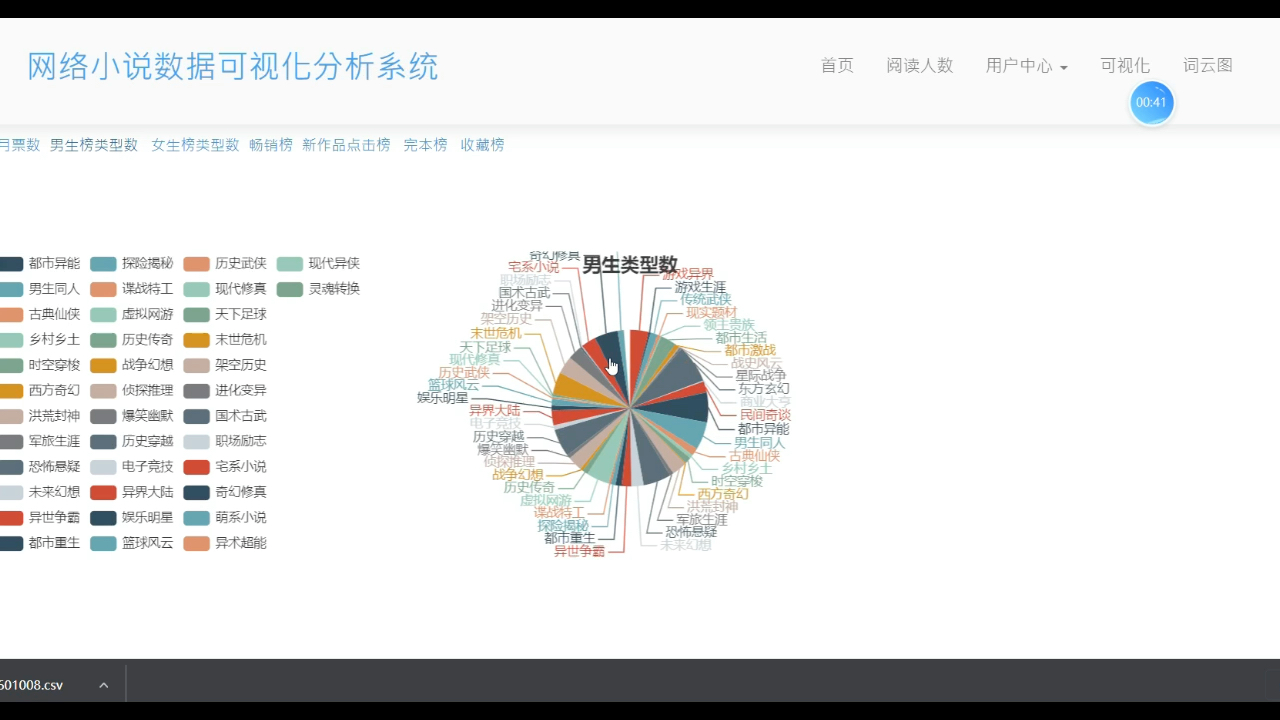
Task: Open the 词云图 page
Action: tap(1208, 65)
